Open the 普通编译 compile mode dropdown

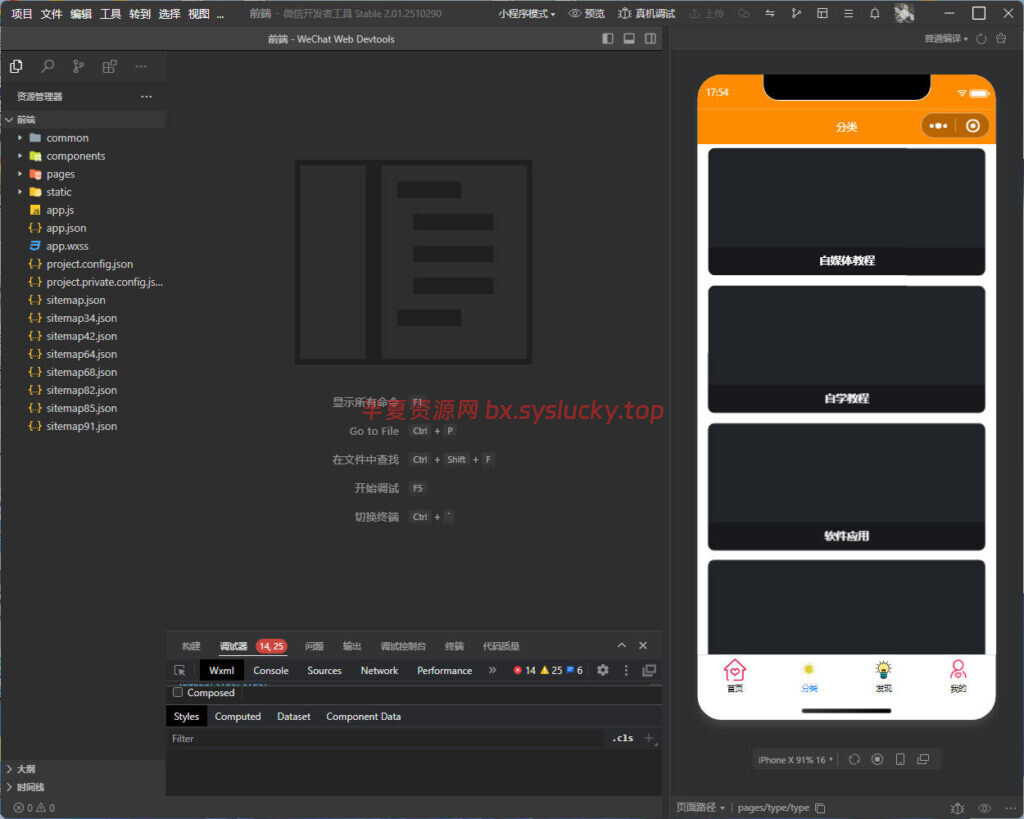point(946,39)
